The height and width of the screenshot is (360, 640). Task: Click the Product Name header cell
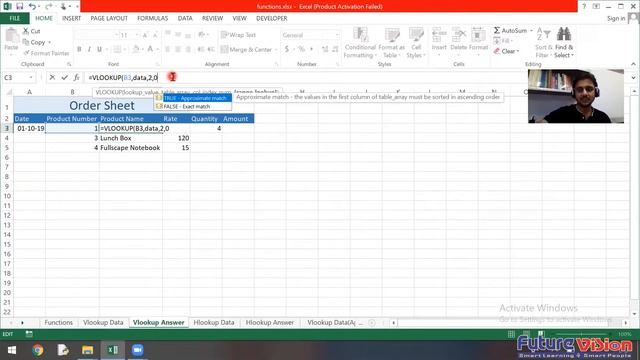pos(131,118)
